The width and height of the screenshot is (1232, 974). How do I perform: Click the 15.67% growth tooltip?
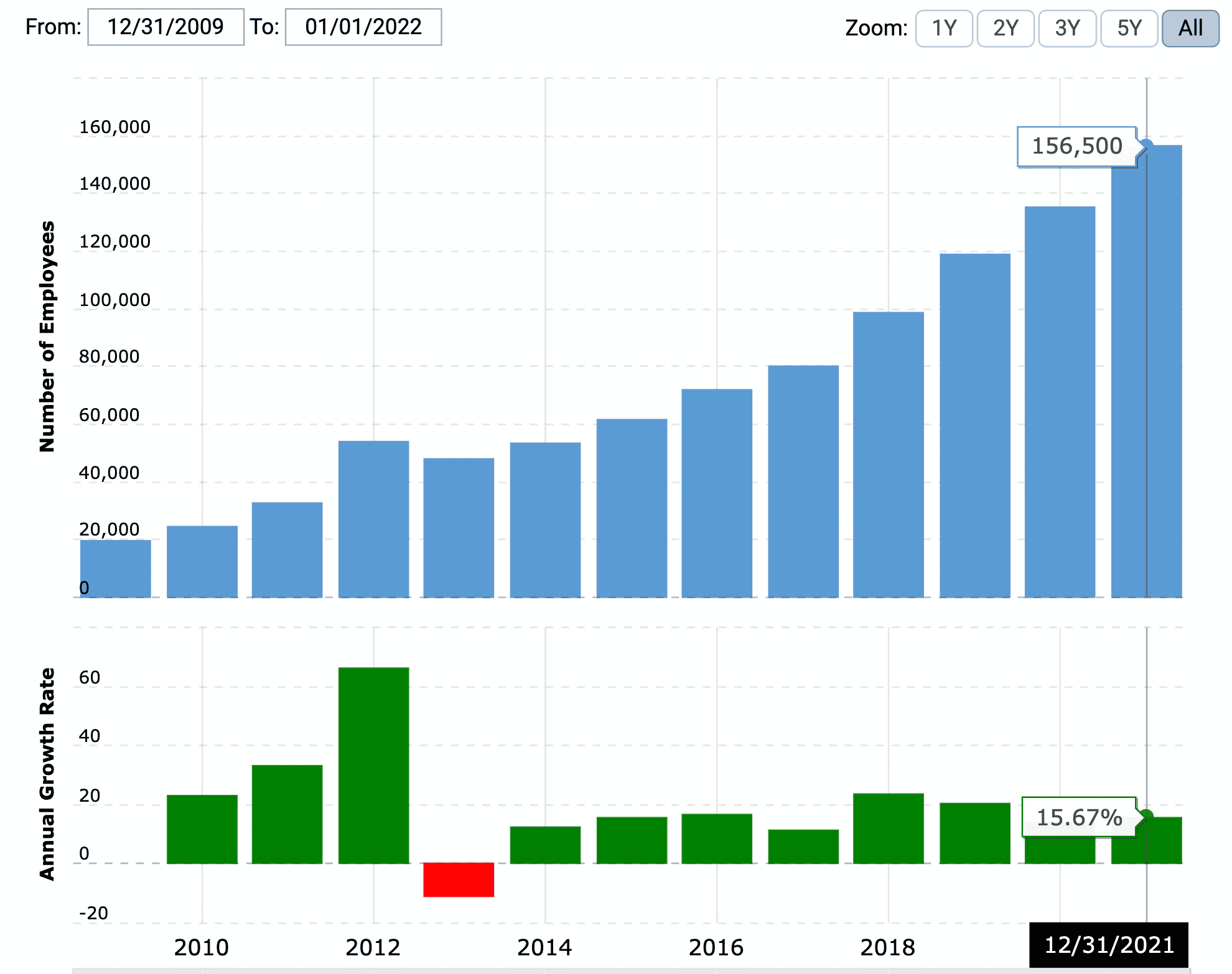pyautogui.click(x=1078, y=817)
